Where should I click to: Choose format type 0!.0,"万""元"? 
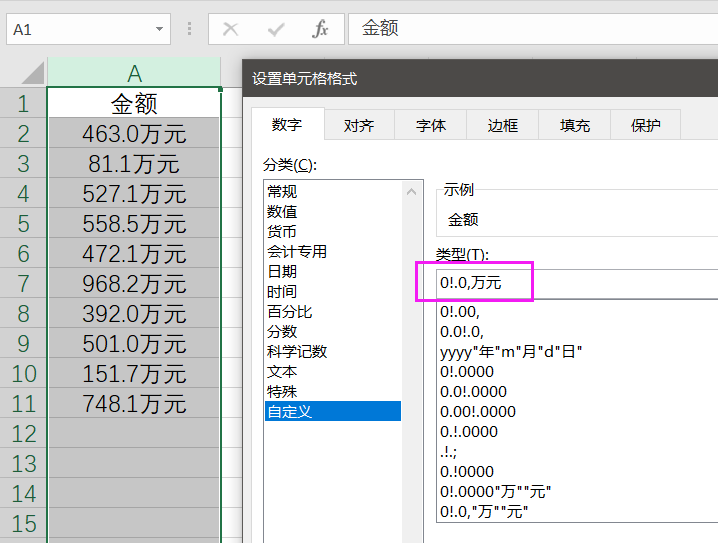[x=484, y=511]
